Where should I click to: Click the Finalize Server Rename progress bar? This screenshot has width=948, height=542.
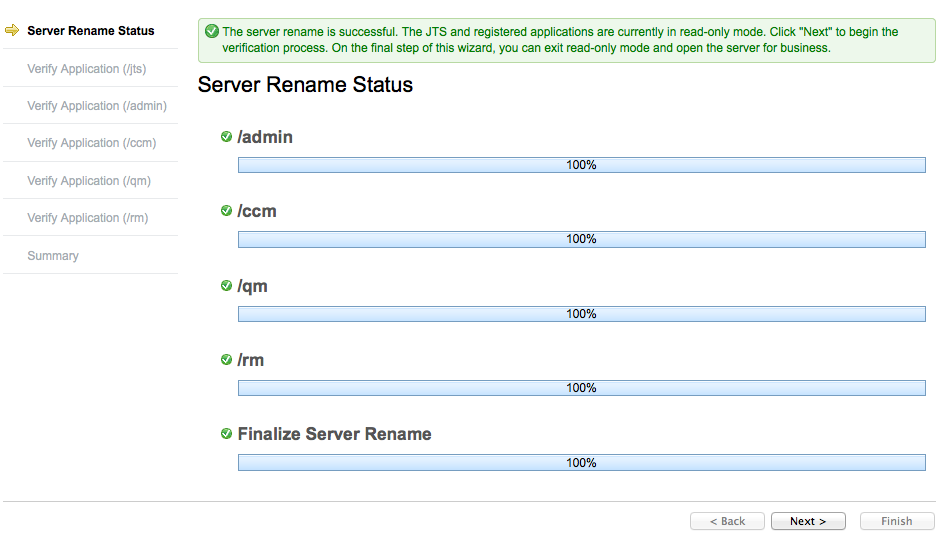tap(581, 463)
